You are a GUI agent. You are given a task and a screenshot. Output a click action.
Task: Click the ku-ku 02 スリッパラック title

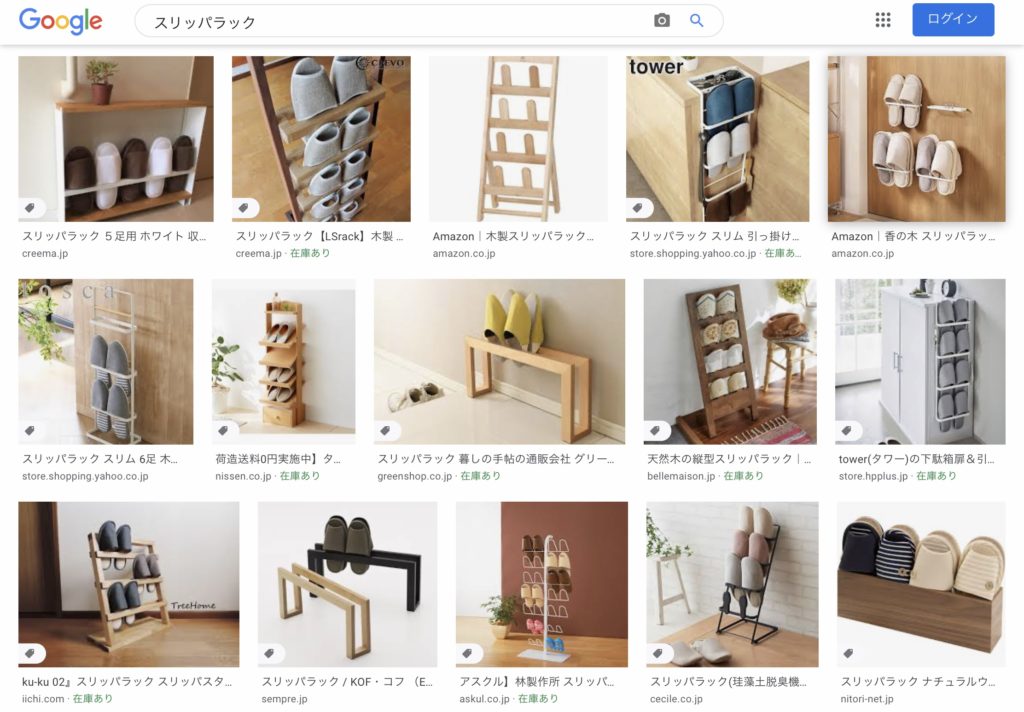point(127,682)
